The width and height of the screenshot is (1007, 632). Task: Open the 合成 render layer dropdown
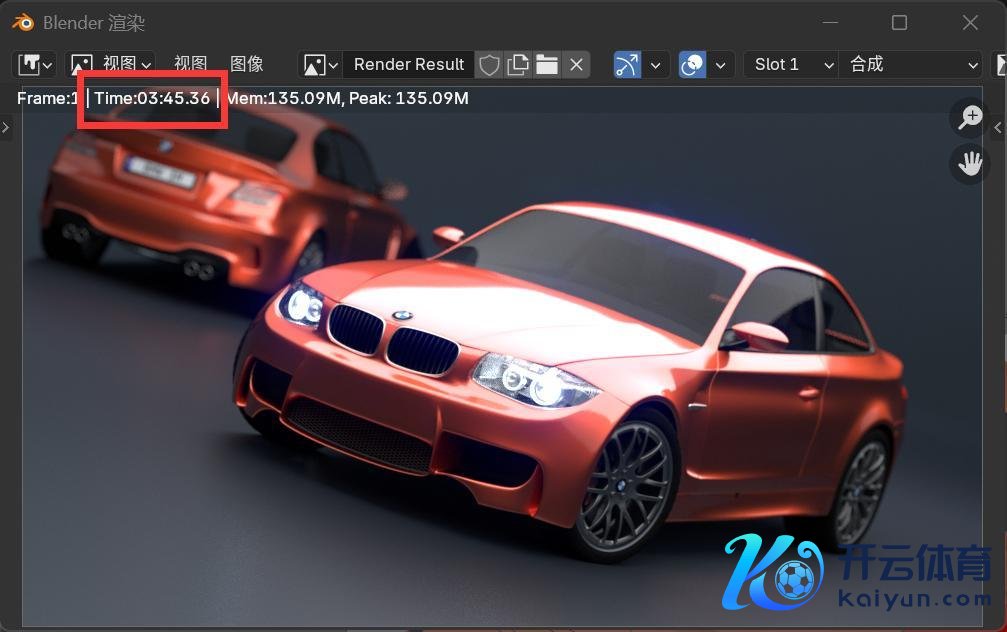[910, 64]
